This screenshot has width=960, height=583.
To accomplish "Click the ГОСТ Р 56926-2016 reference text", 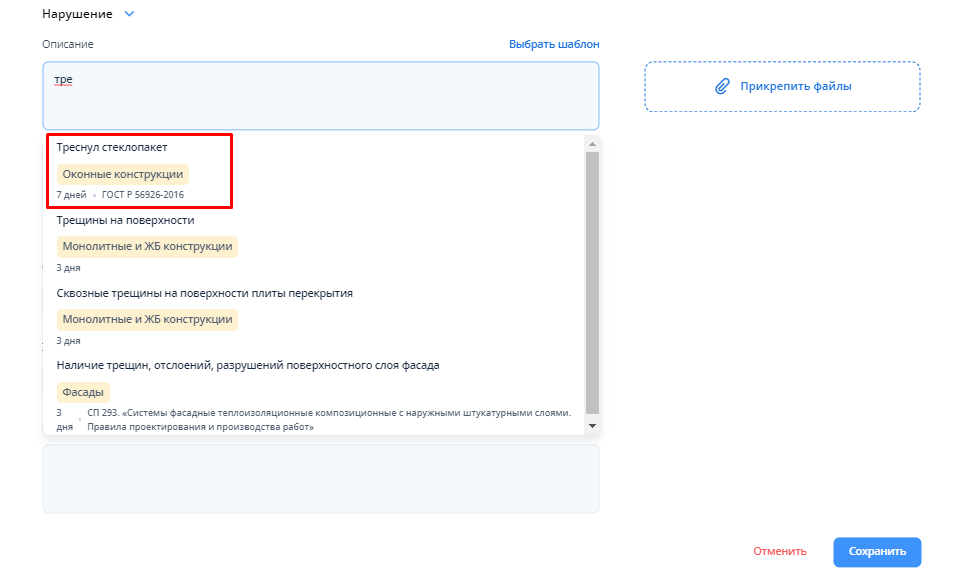I will point(143,195).
